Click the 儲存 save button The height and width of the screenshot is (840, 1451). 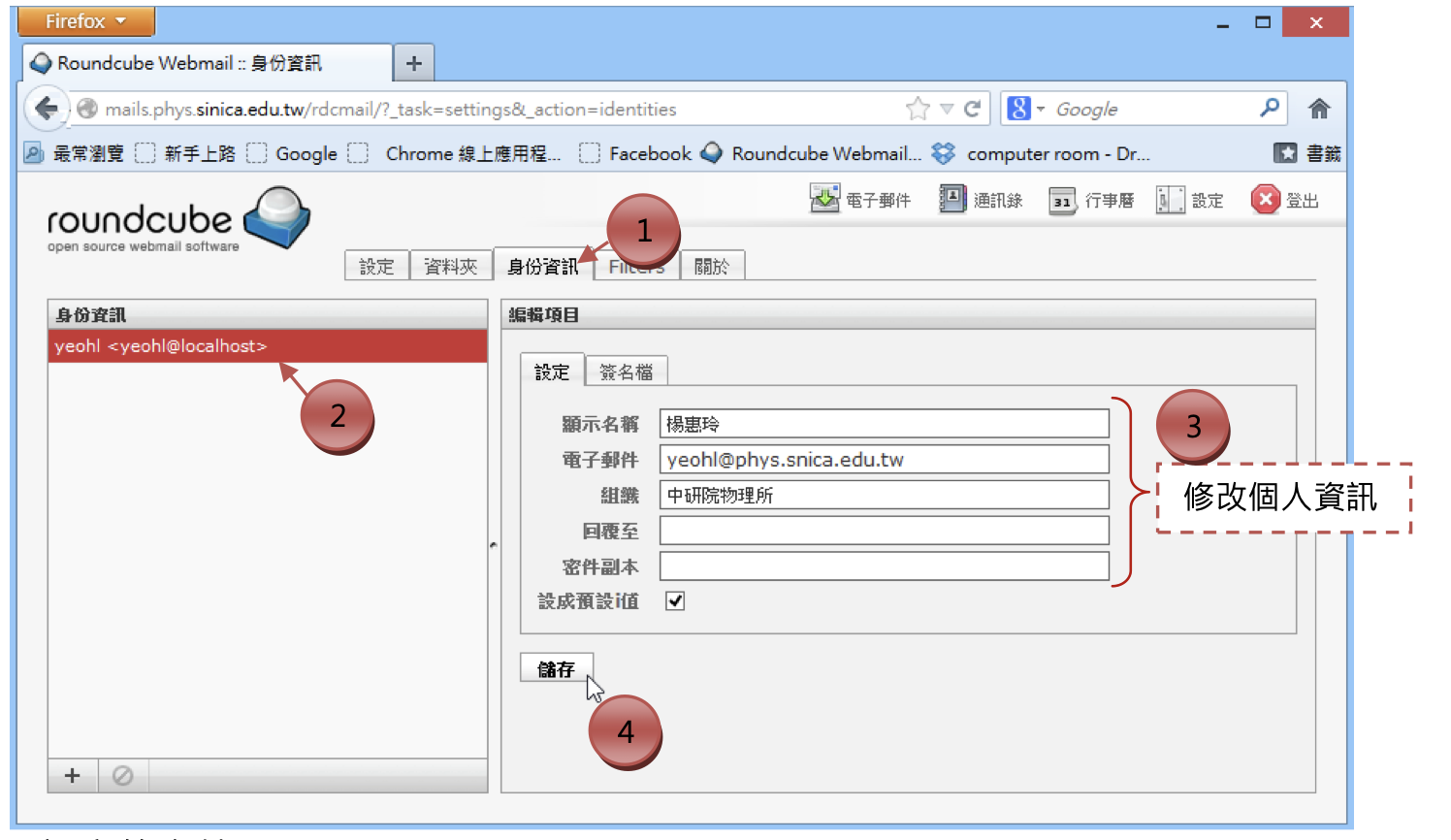pos(556,669)
